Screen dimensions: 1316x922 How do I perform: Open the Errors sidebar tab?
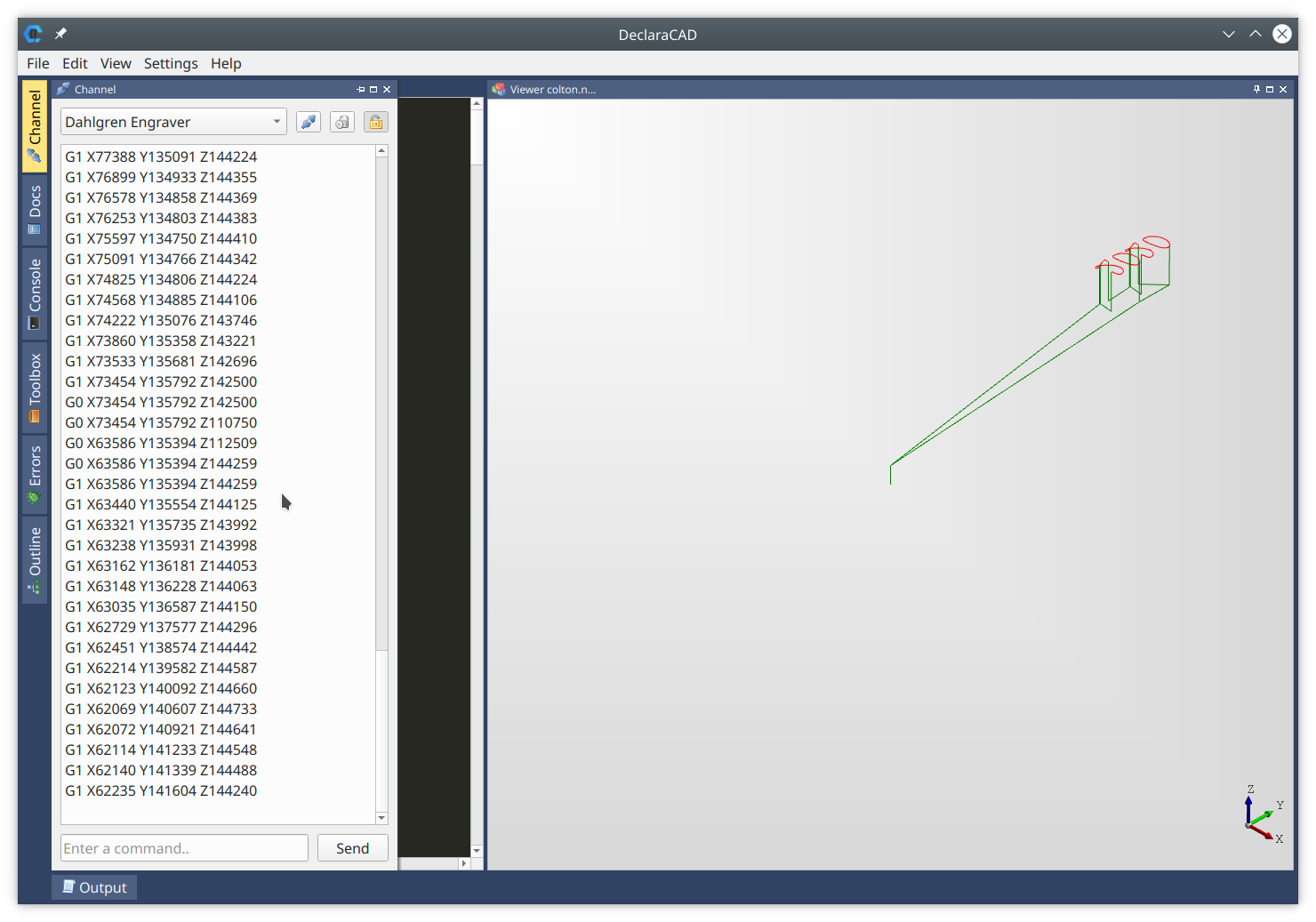[x=35, y=474]
